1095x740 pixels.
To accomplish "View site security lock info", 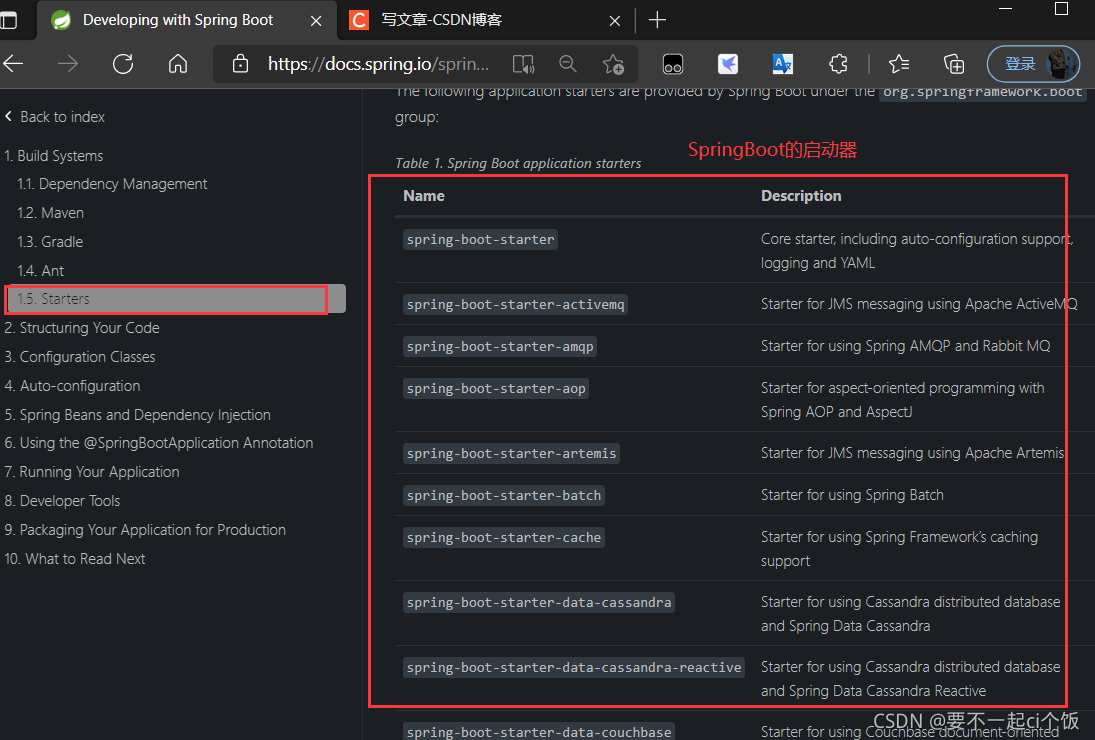I will (x=240, y=64).
